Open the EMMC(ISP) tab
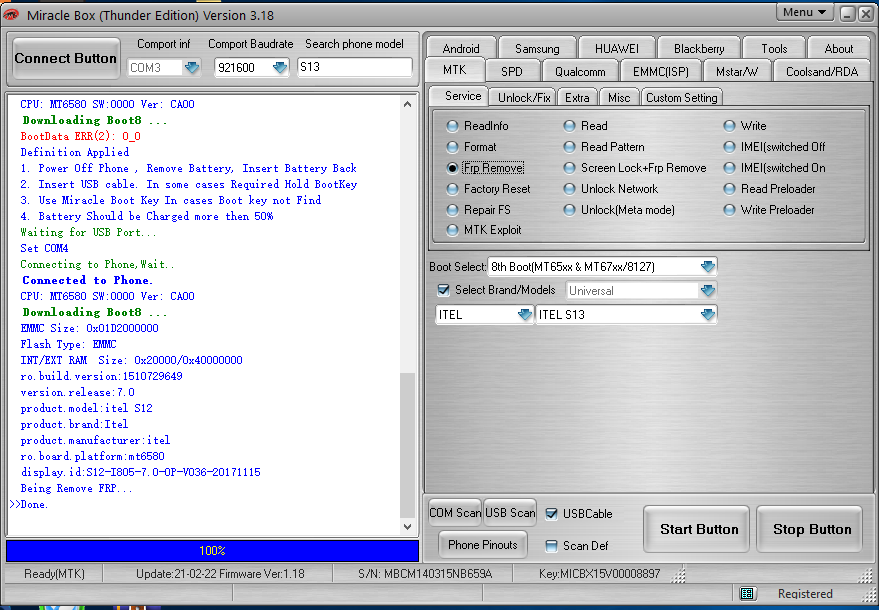Image resolution: width=879 pixels, height=610 pixels. (x=660, y=71)
